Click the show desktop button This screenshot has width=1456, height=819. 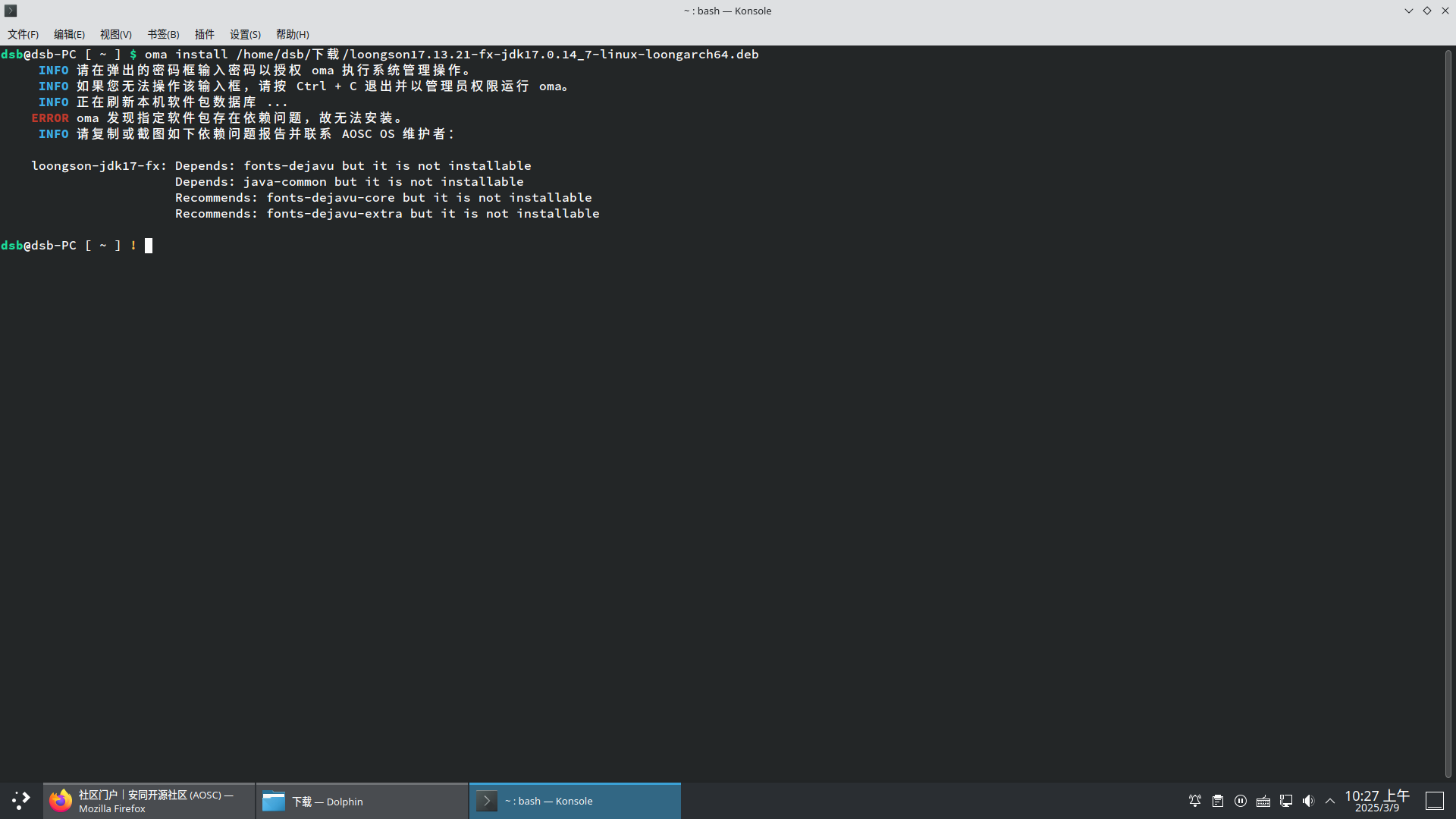pos(1435,801)
